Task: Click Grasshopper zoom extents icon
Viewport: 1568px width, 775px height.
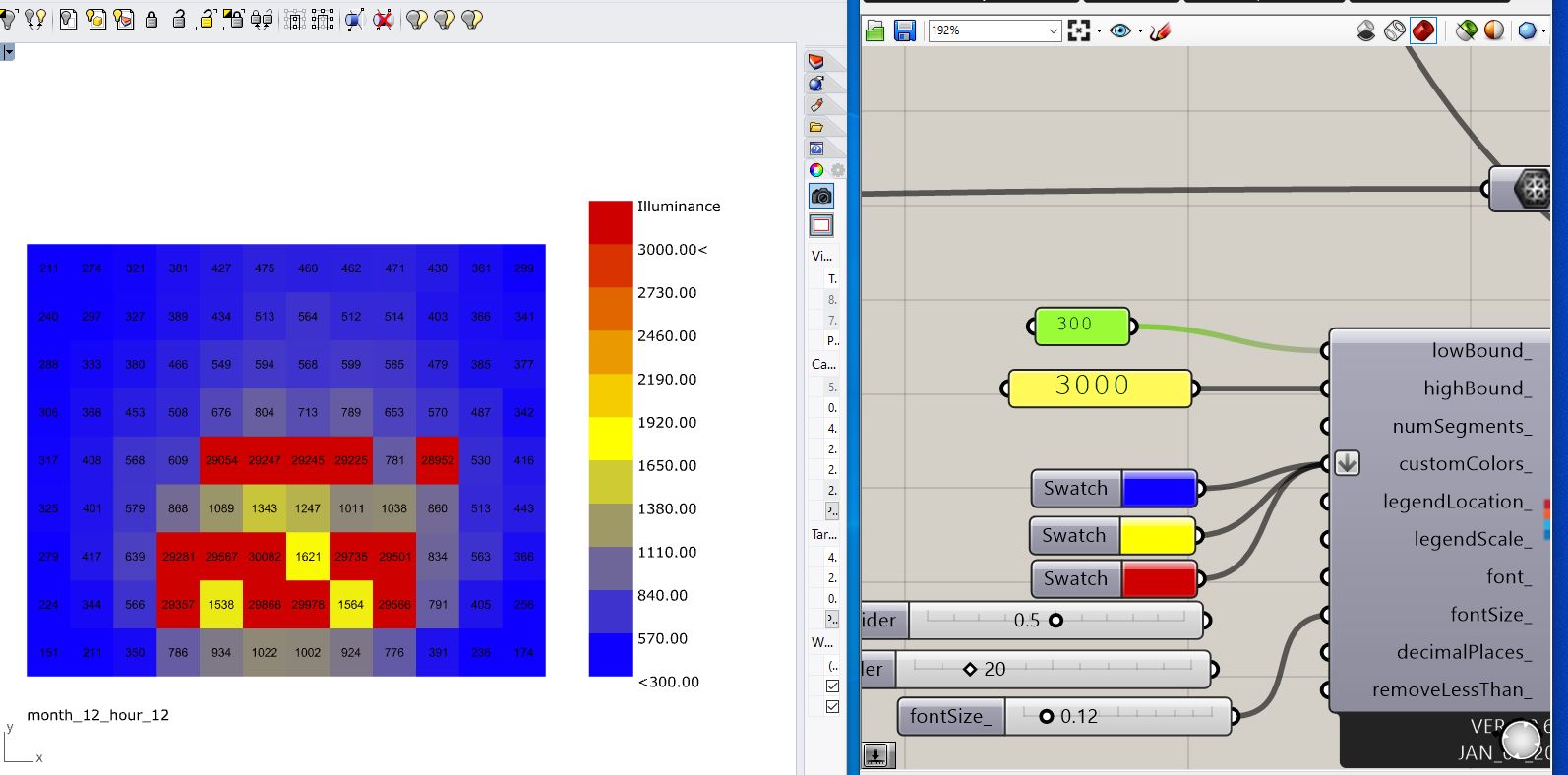Action: [1079, 31]
